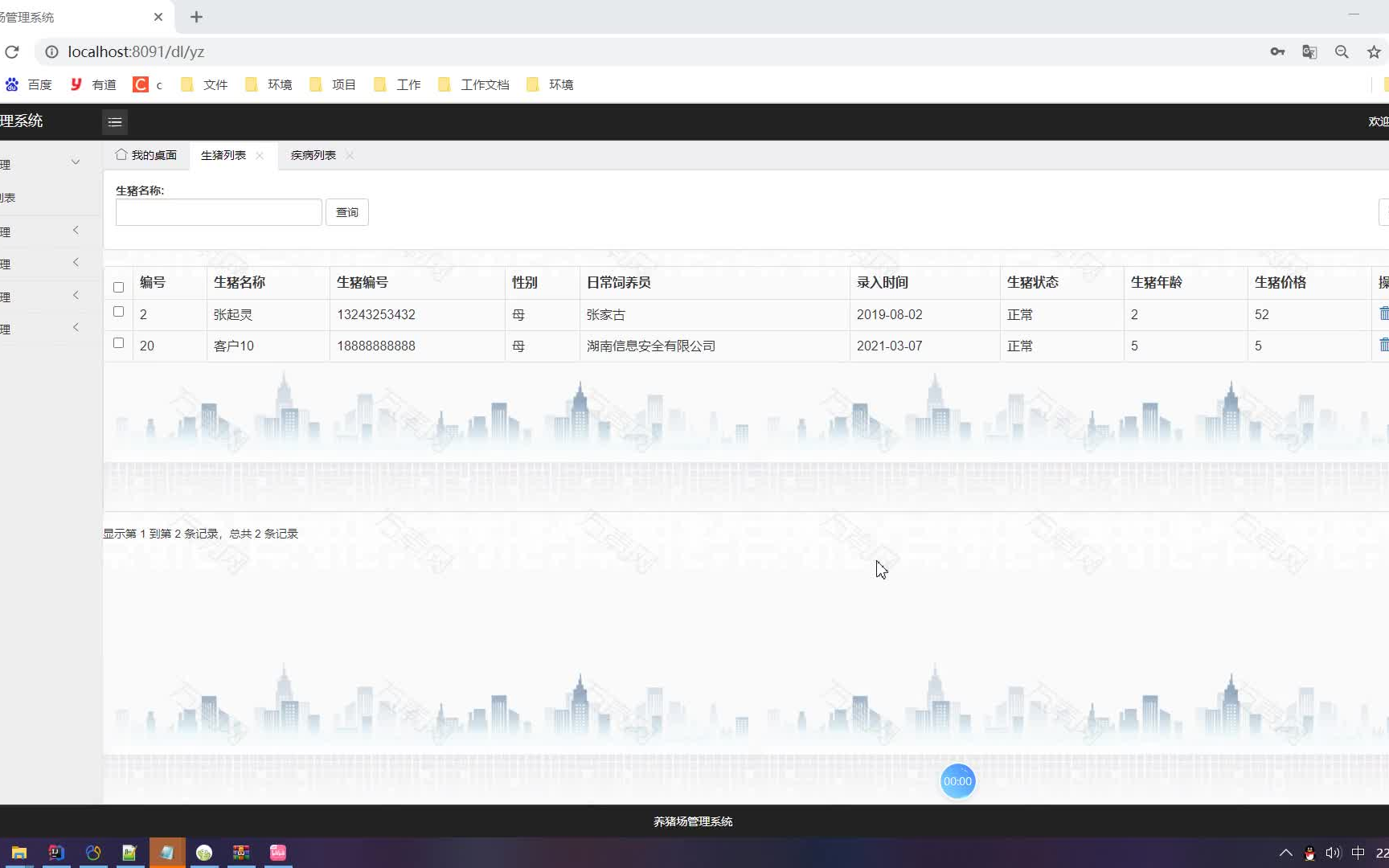
Task: Open the zoom magnifier icon in address bar
Action: 1342,52
